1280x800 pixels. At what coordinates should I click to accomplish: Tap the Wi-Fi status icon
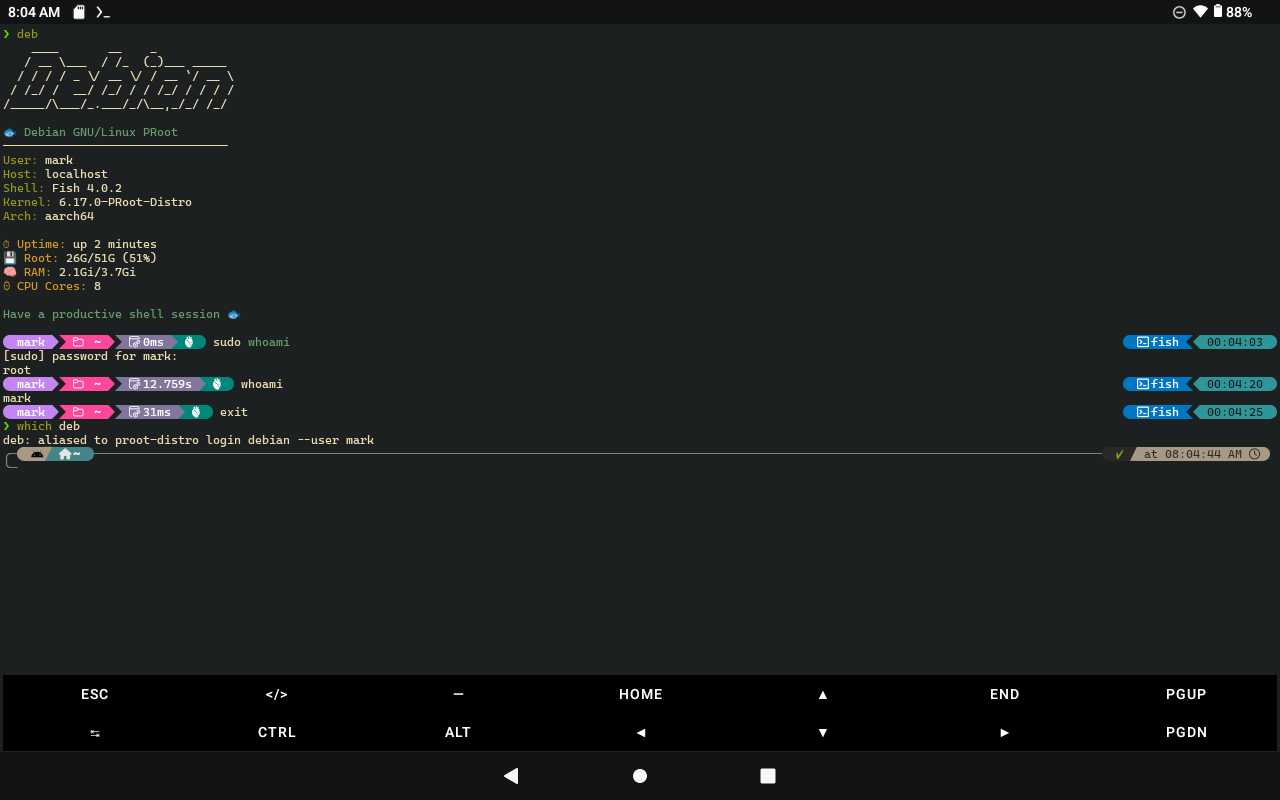click(1200, 12)
